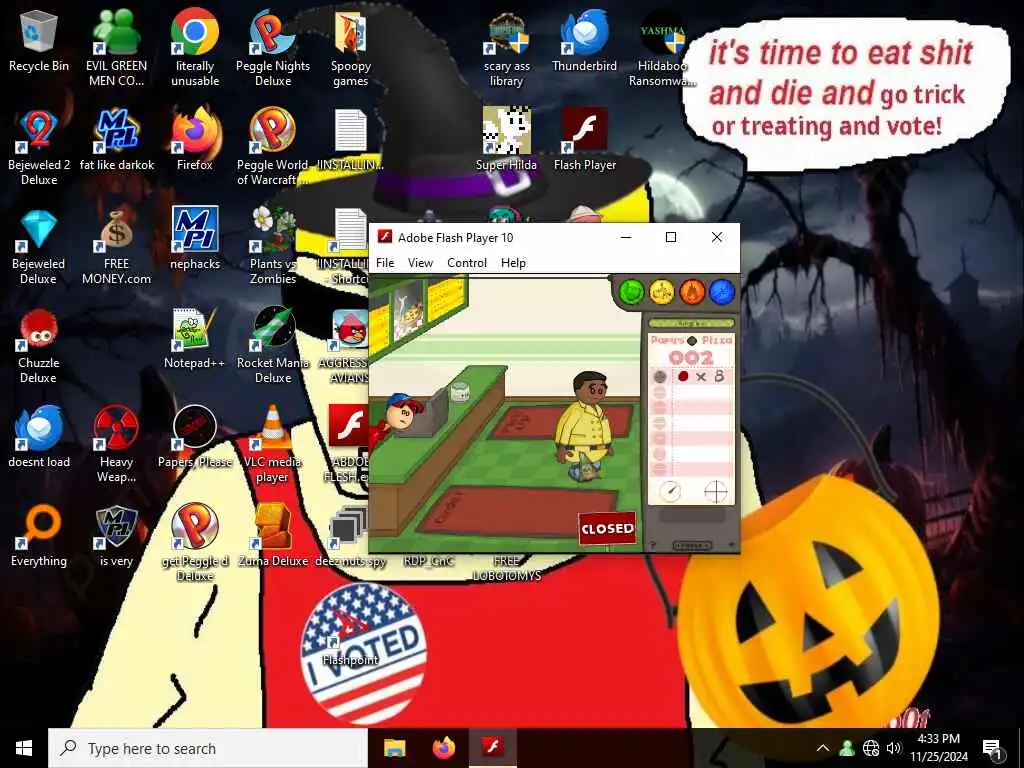Select the Rocket Mania Deluxe icon
Image resolution: width=1024 pixels, height=768 pixels.
pyautogui.click(x=273, y=346)
